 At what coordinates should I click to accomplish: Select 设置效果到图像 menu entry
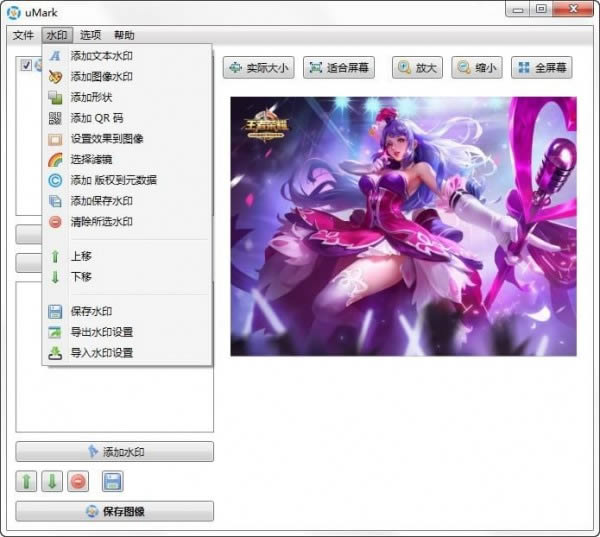point(127,139)
